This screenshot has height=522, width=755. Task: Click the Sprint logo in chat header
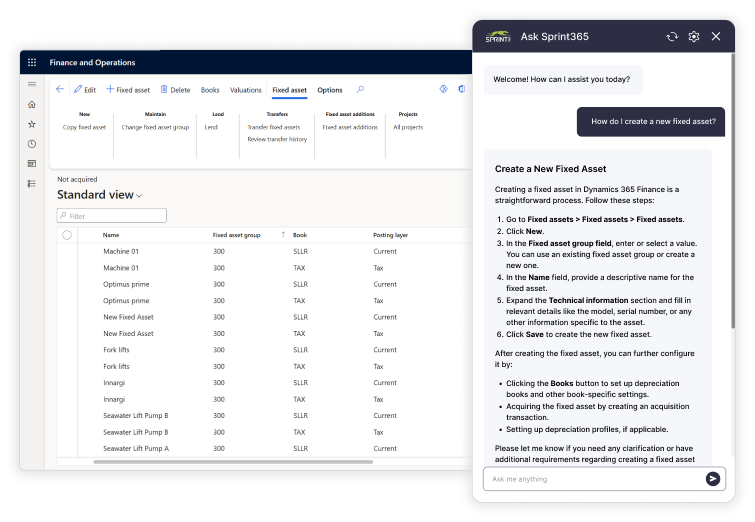coord(498,37)
